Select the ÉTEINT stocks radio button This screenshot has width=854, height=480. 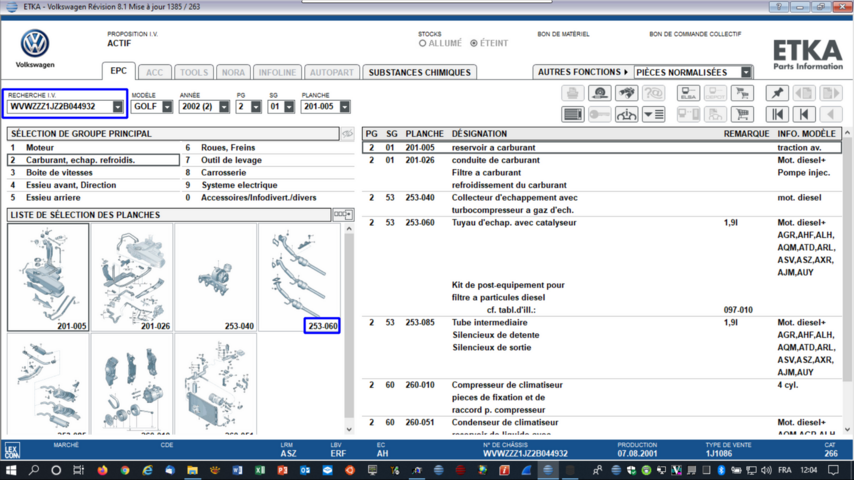point(474,44)
